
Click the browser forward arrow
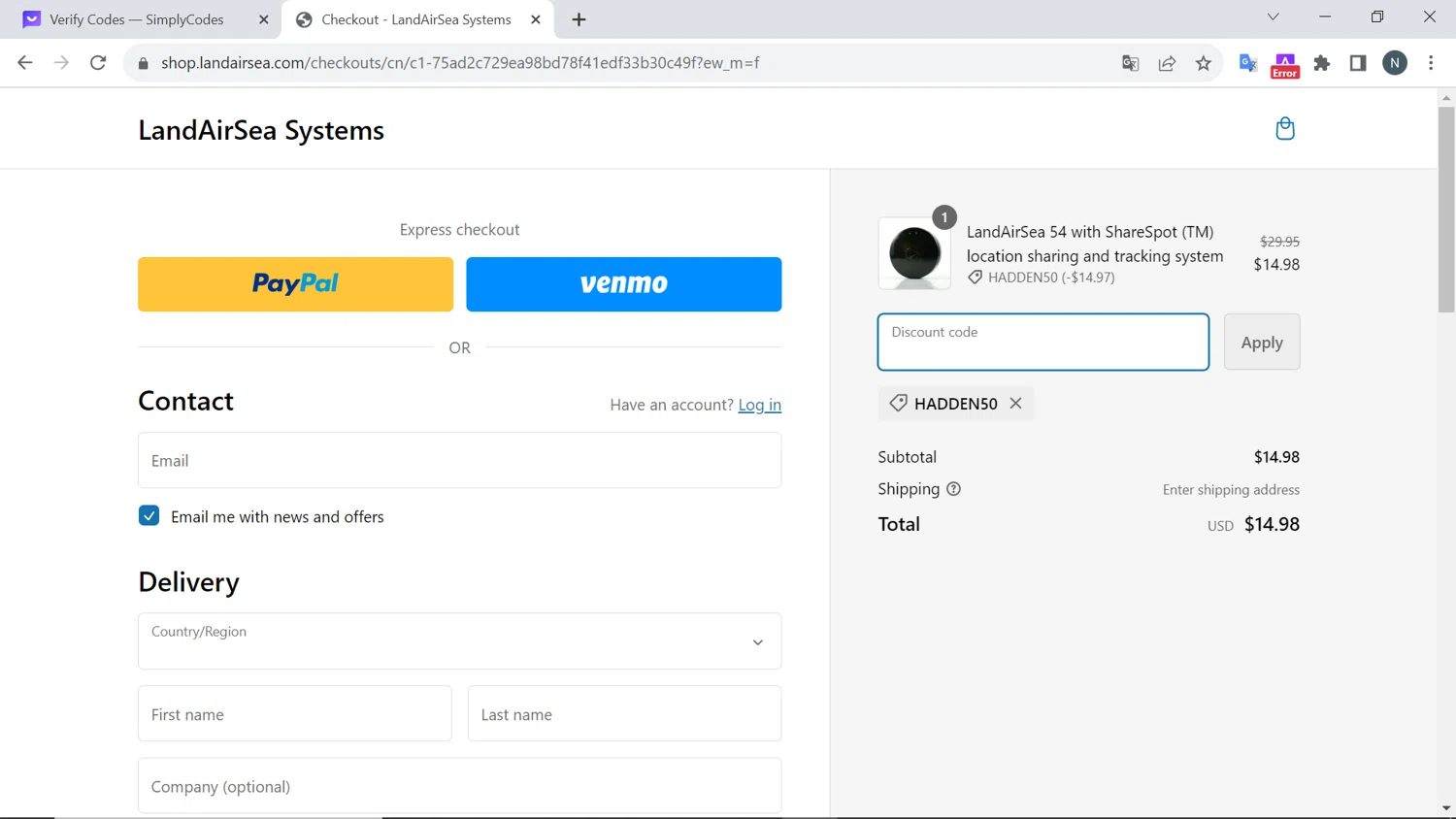coord(61,63)
